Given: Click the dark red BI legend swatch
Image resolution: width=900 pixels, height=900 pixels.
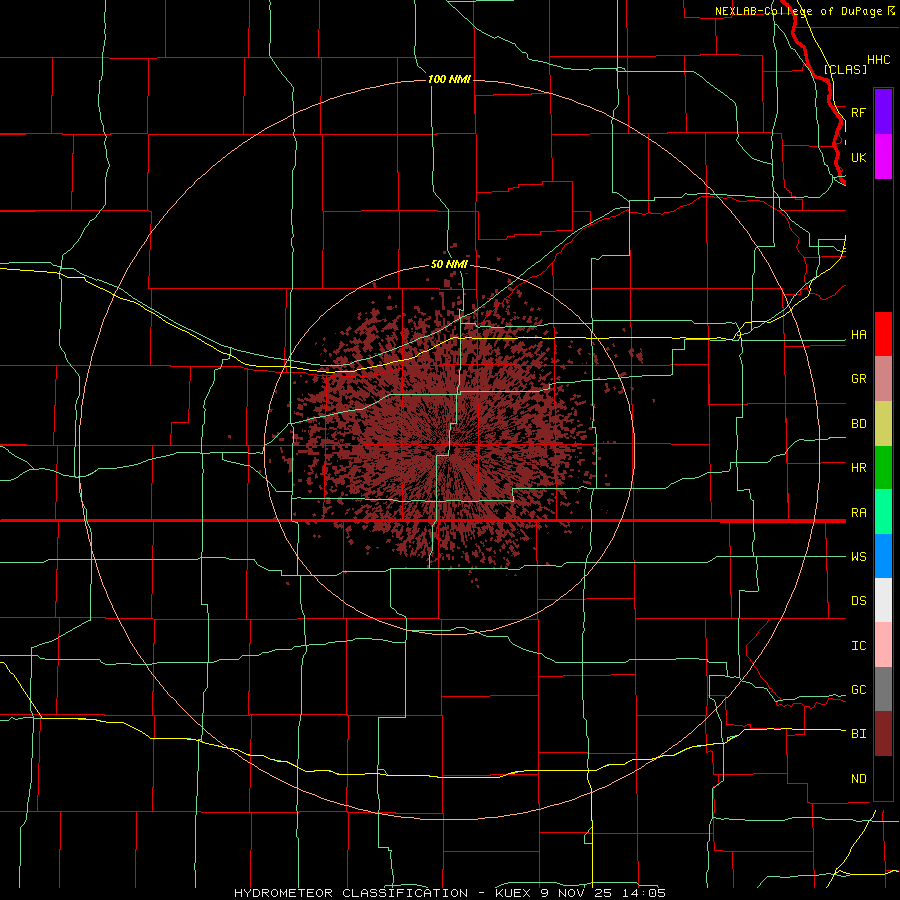Looking at the screenshot, I should tap(883, 734).
